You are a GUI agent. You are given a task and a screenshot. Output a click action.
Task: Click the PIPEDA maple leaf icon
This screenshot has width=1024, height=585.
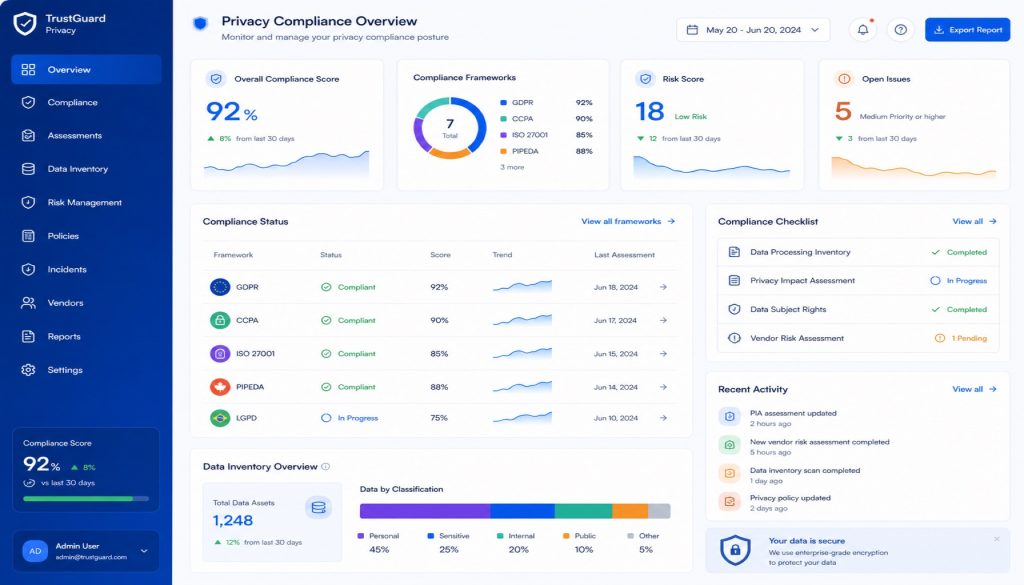220,387
